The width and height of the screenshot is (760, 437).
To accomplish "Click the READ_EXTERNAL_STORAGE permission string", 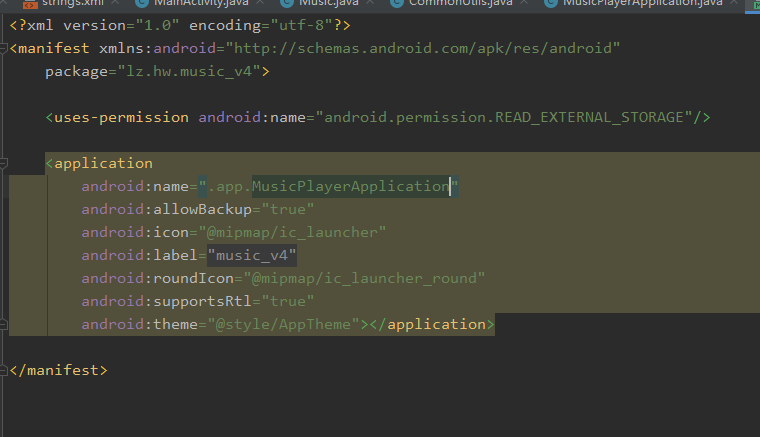I will click(504, 117).
